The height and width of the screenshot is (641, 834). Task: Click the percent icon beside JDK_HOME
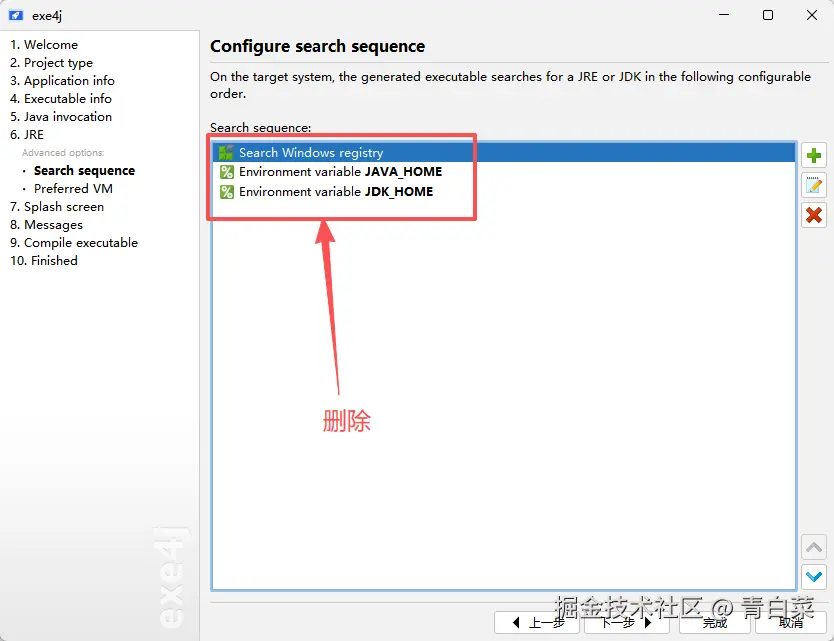[x=227, y=192]
